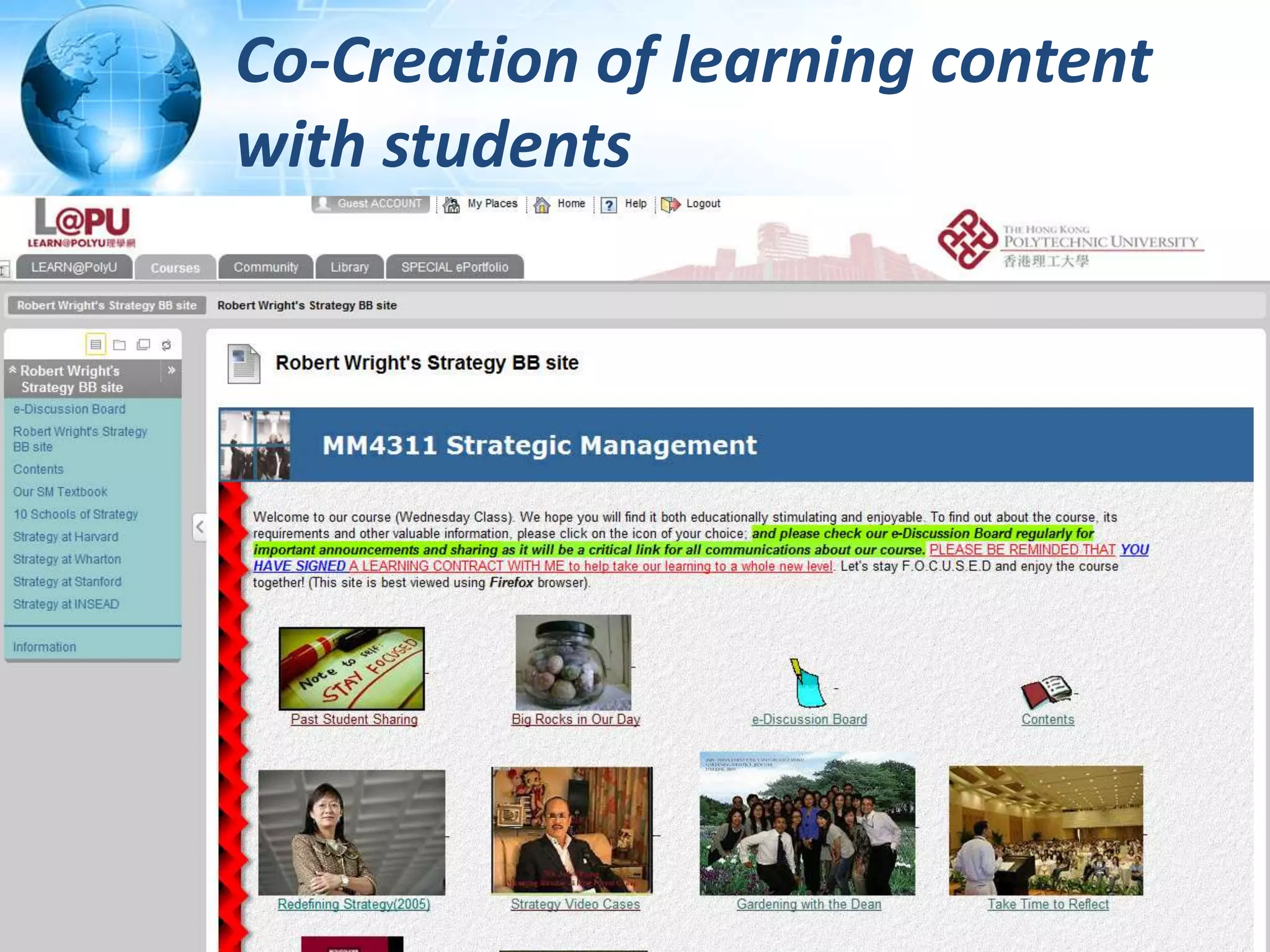Screen dimensions: 1270x952
Task: Open Information in the sidebar menu
Action: click(x=45, y=646)
